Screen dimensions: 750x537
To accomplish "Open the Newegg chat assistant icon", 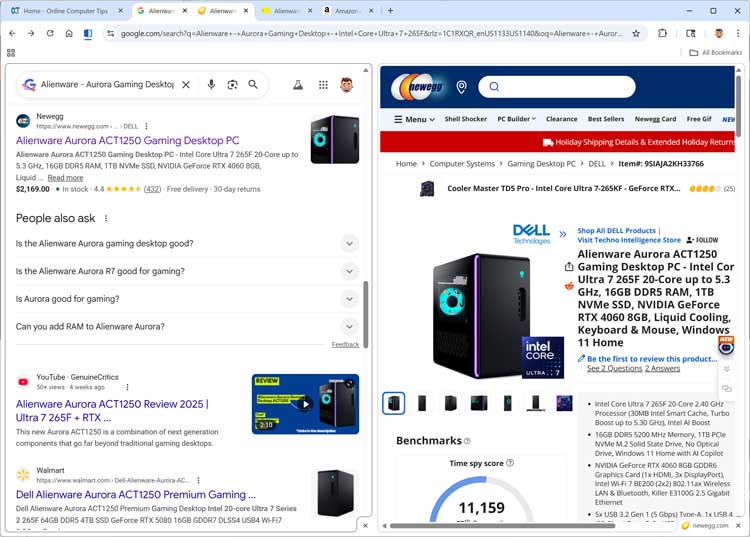I will coord(726,345).
